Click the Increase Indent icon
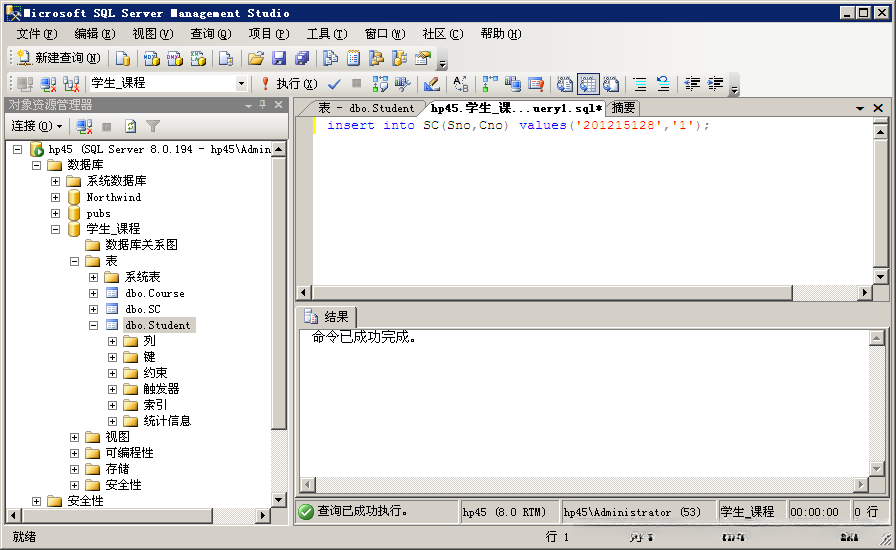Screen dimensions: 896x550 tap(715, 84)
